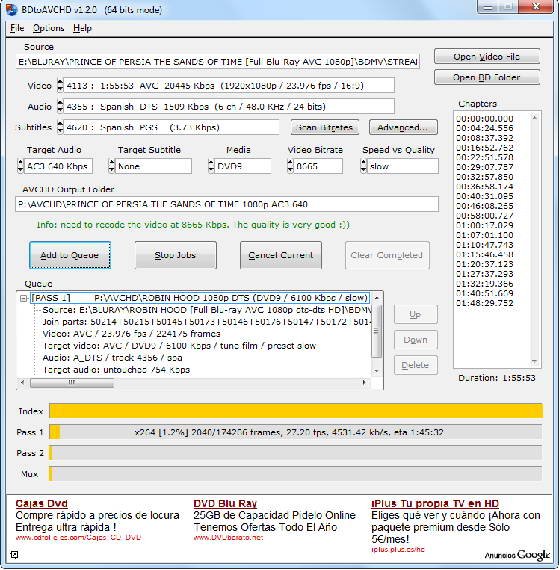Screen dimensions: 560x570
Task: Click the Open Video File button
Action: pyautogui.click(x=487, y=57)
